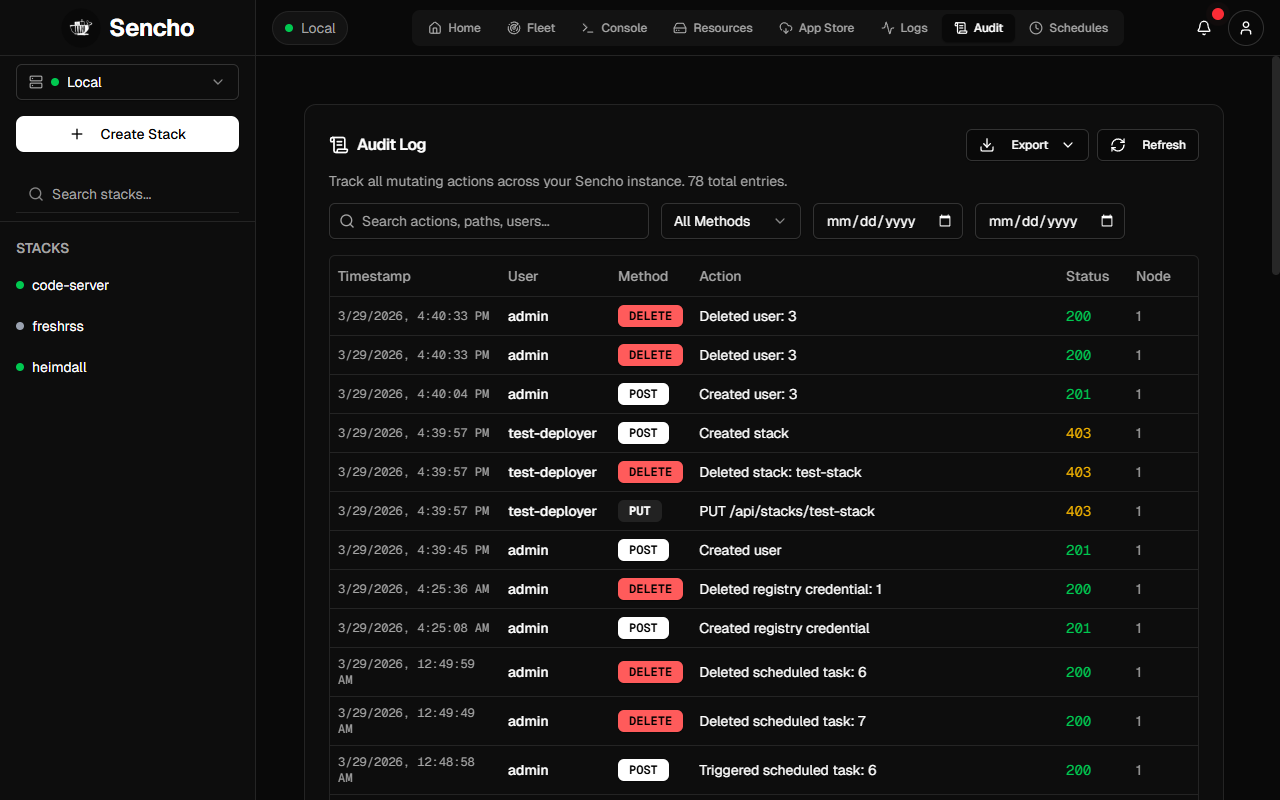The image size is (1280, 800).
Task: Open the Resources tab
Action: click(713, 28)
